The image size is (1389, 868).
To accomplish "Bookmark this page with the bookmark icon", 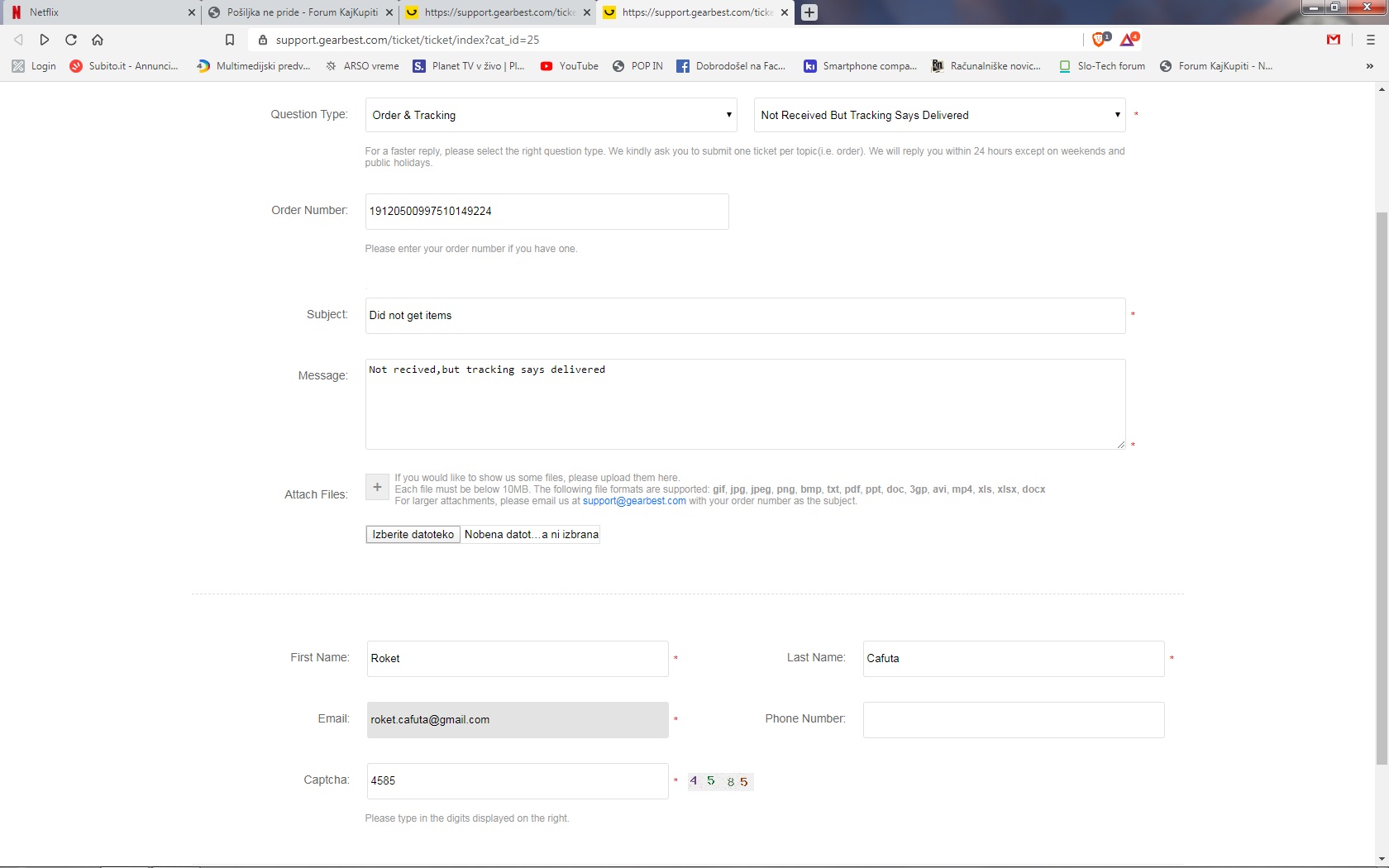I will [230, 40].
